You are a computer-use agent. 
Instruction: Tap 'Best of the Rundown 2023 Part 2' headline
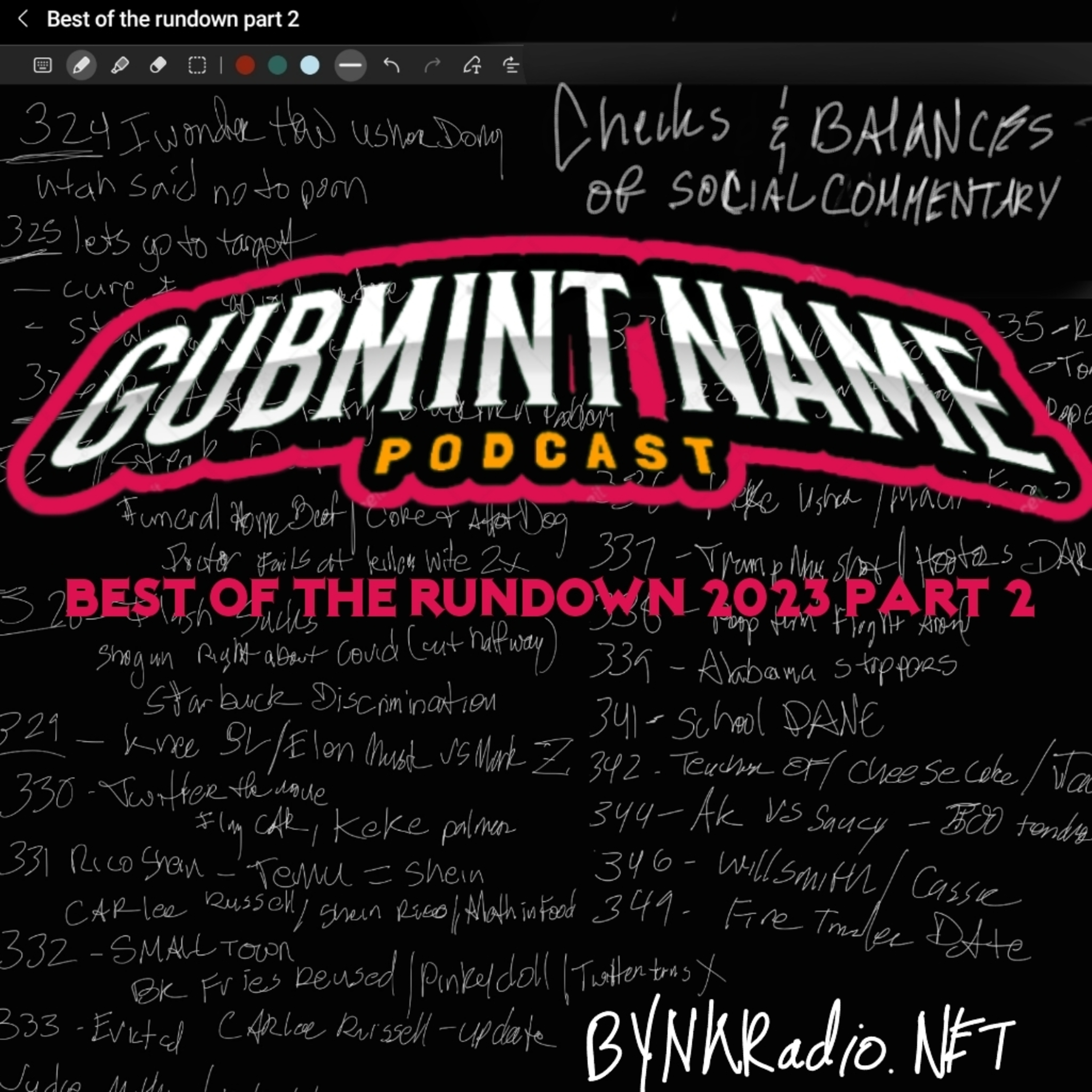coord(549,598)
